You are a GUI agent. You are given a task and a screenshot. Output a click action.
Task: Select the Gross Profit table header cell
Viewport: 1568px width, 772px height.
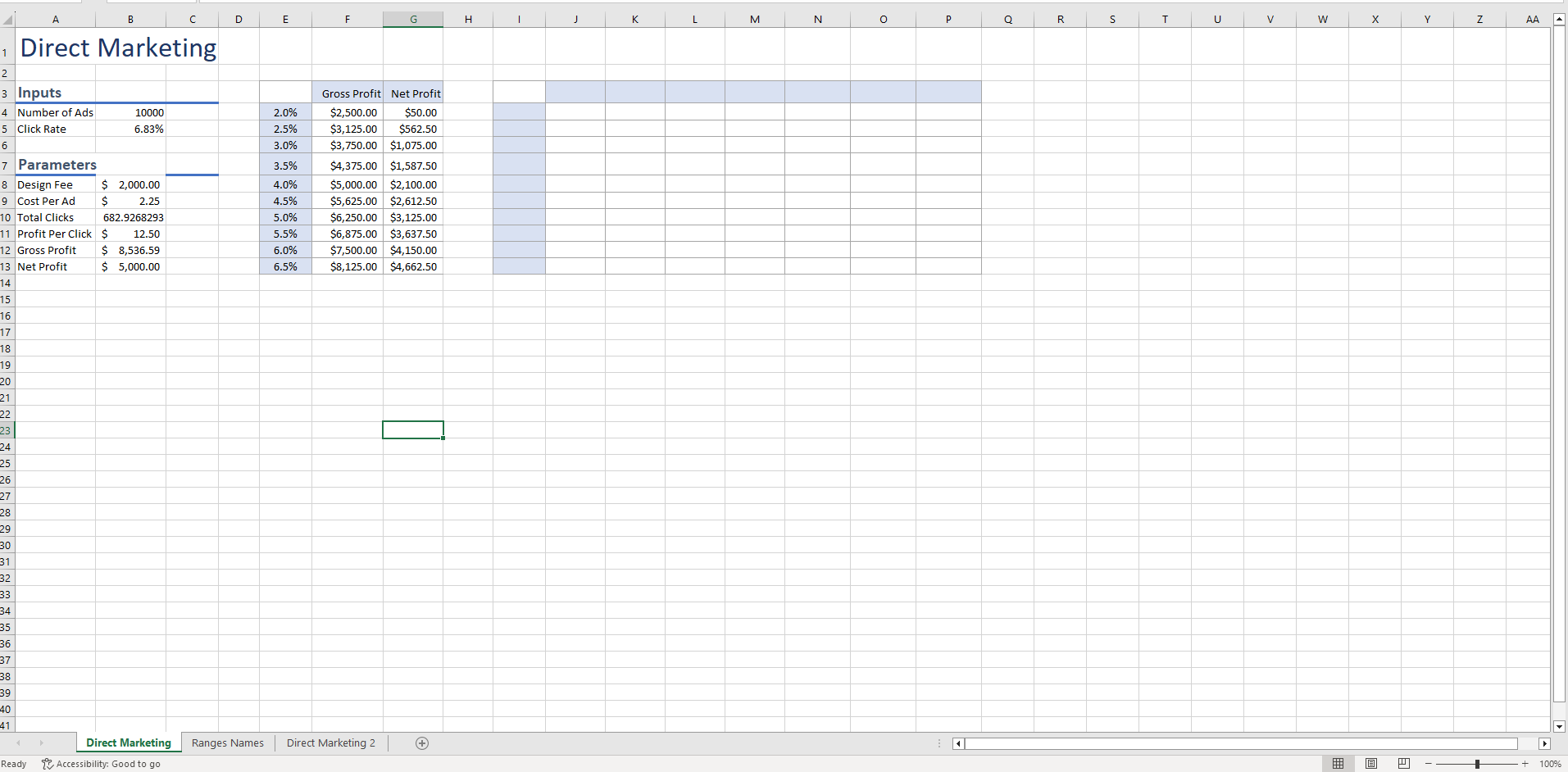348,93
